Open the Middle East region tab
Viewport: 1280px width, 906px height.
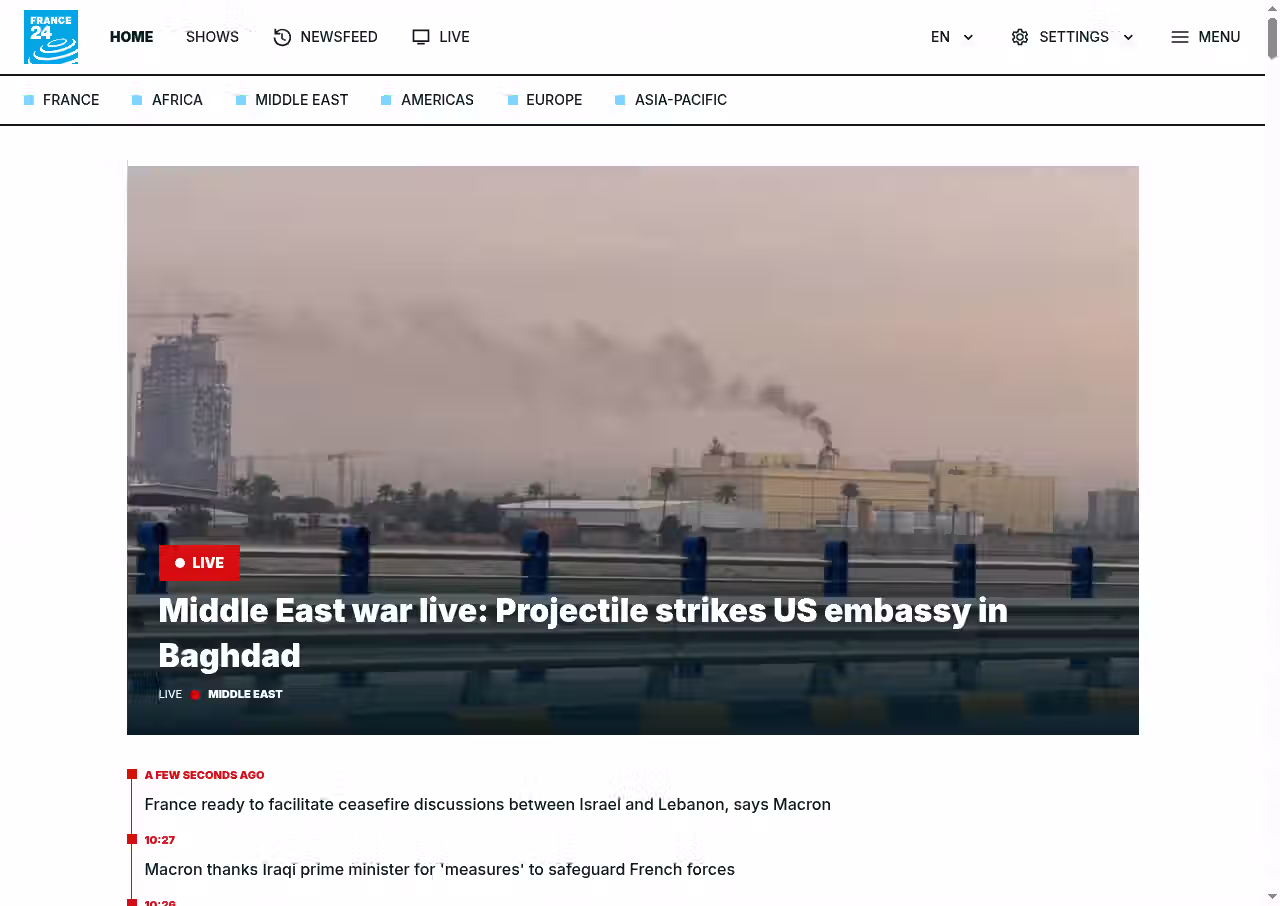[x=301, y=100]
